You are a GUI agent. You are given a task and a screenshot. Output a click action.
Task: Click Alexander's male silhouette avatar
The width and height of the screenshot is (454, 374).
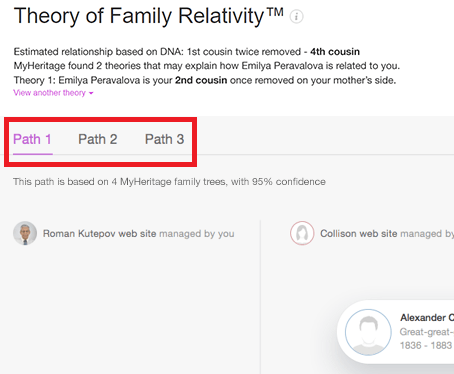[x=368, y=332]
